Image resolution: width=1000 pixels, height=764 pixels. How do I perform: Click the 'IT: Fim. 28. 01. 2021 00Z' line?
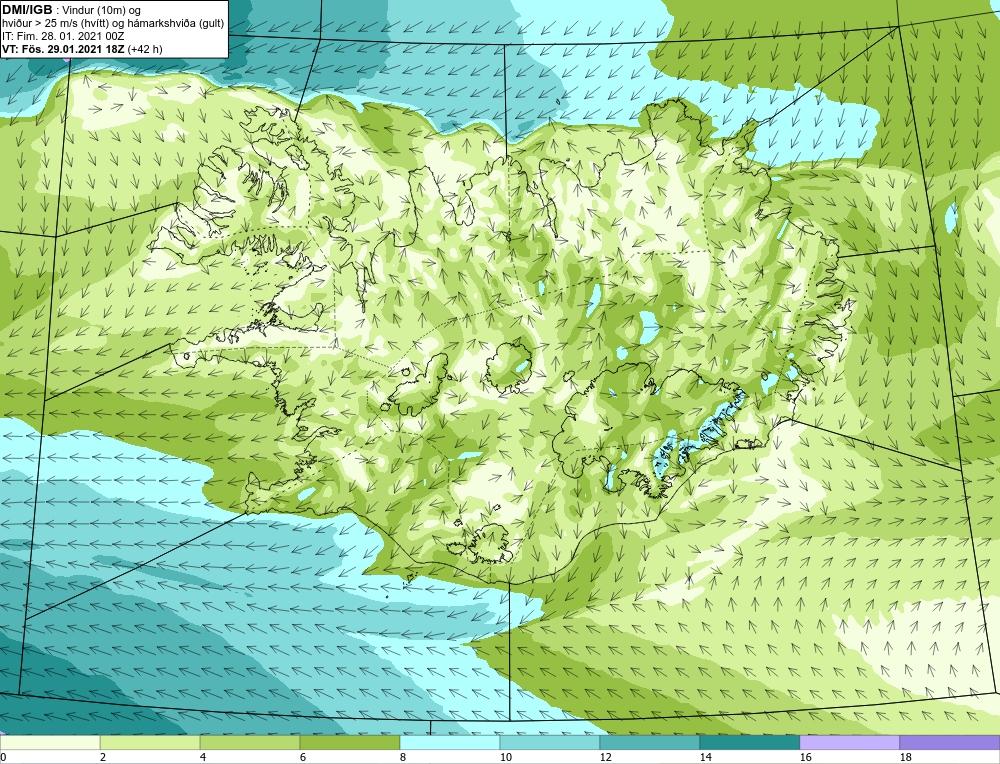(63, 36)
